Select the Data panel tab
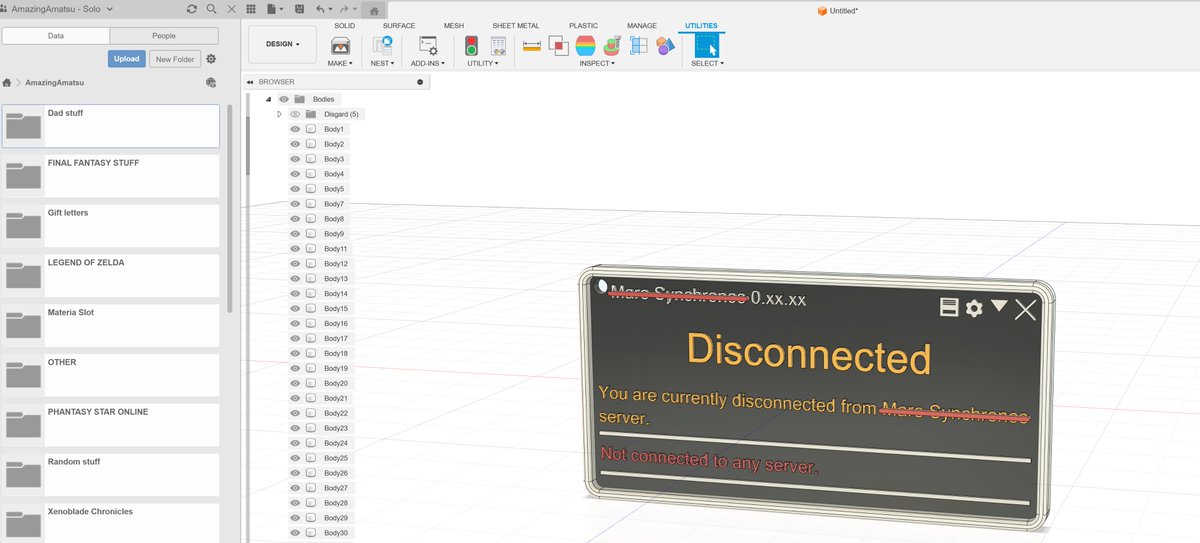 pyautogui.click(x=57, y=35)
